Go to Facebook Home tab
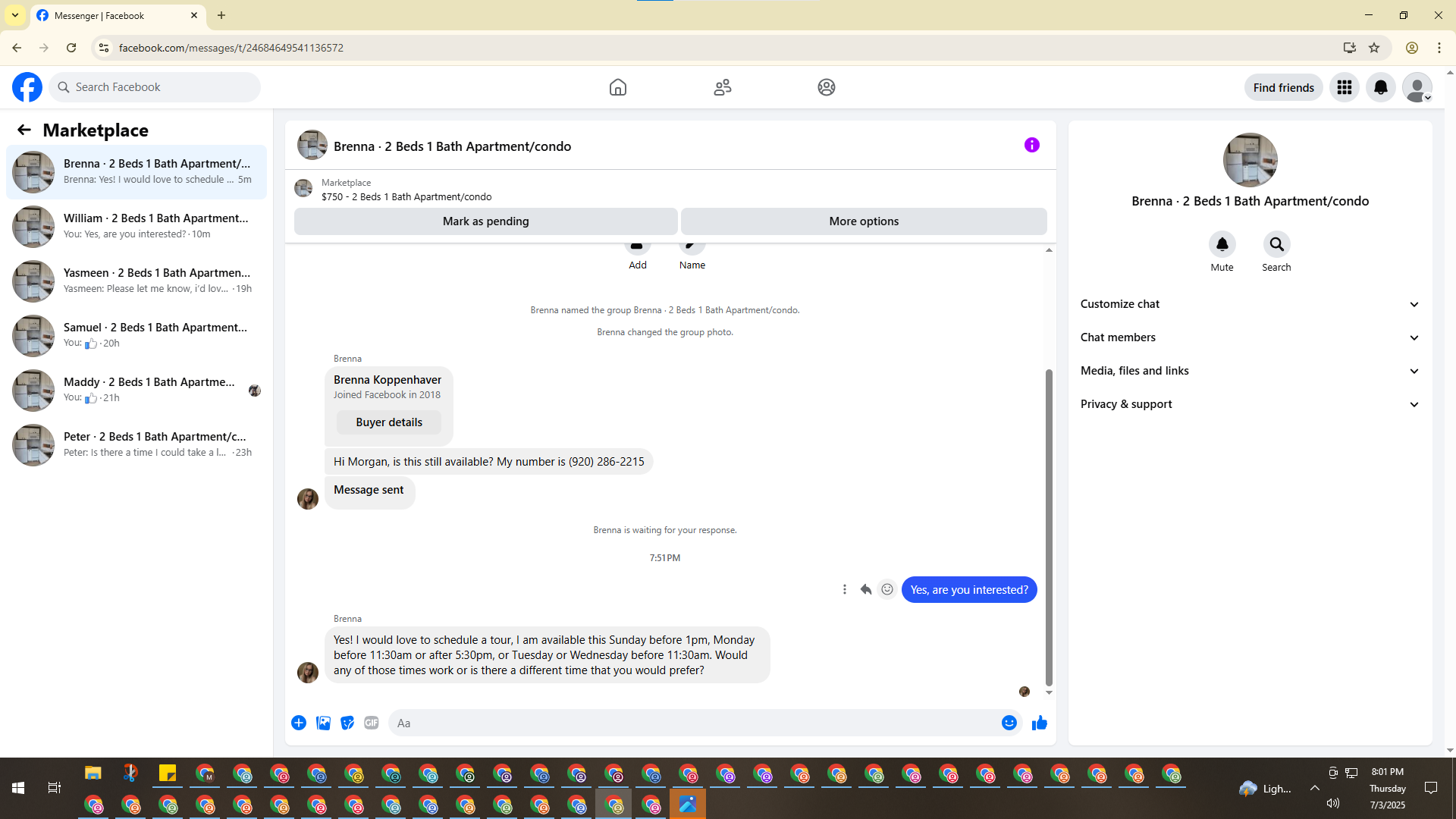This screenshot has height=819, width=1456. point(617,87)
